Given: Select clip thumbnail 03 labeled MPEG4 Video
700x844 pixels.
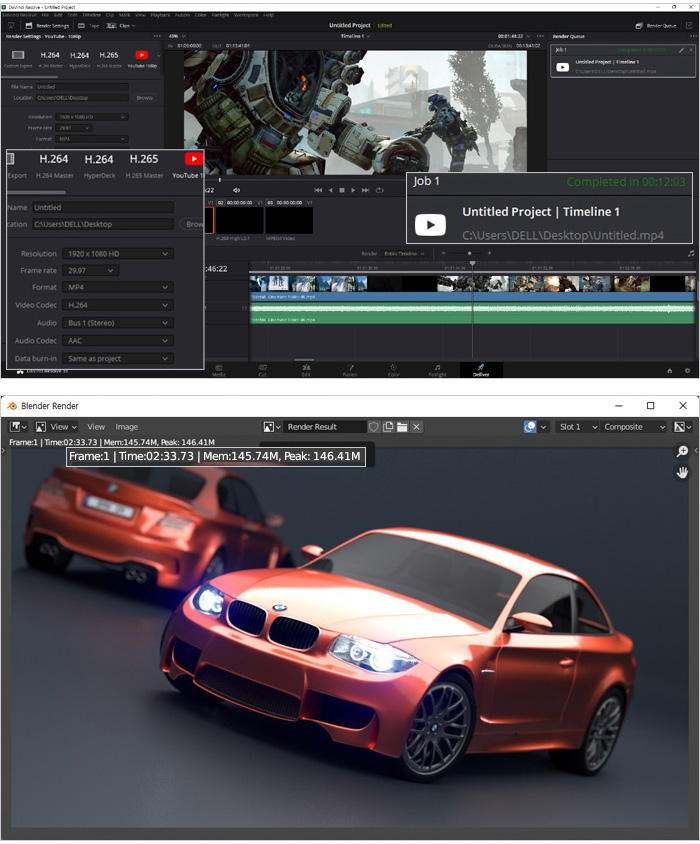Looking at the screenshot, I should coord(289,220).
